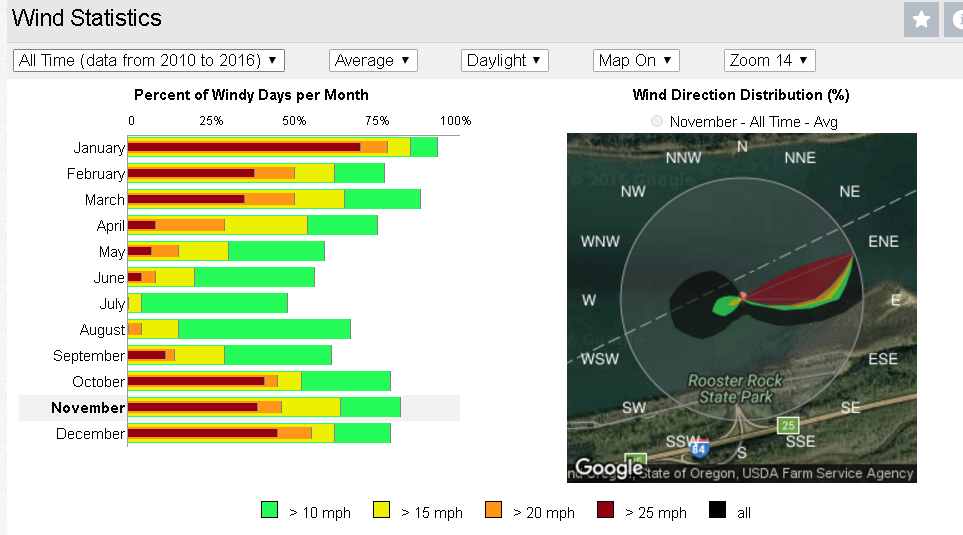Select the August row label

click(x=103, y=330)
